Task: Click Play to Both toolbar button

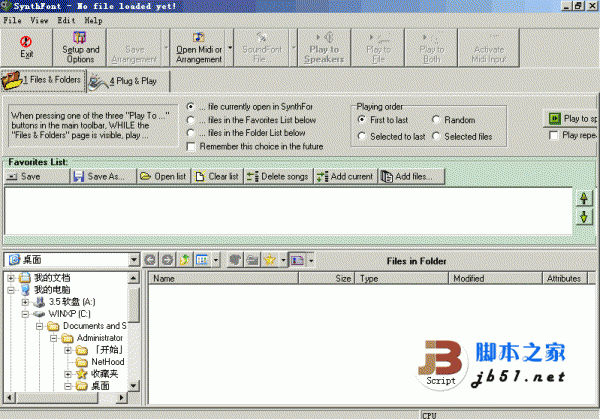Action: (x=431, y=47)
